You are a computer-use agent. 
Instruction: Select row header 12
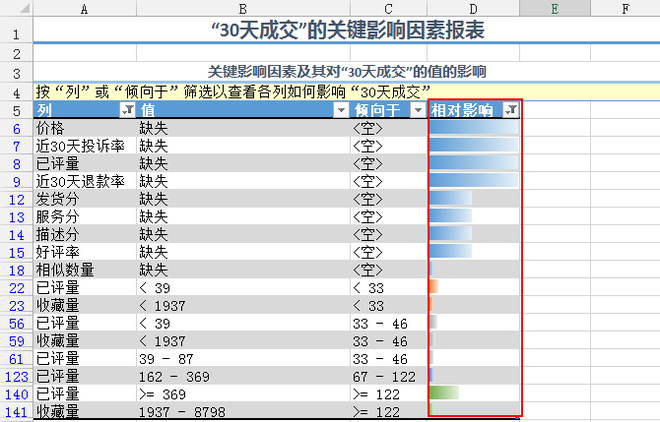pos(16,199)
